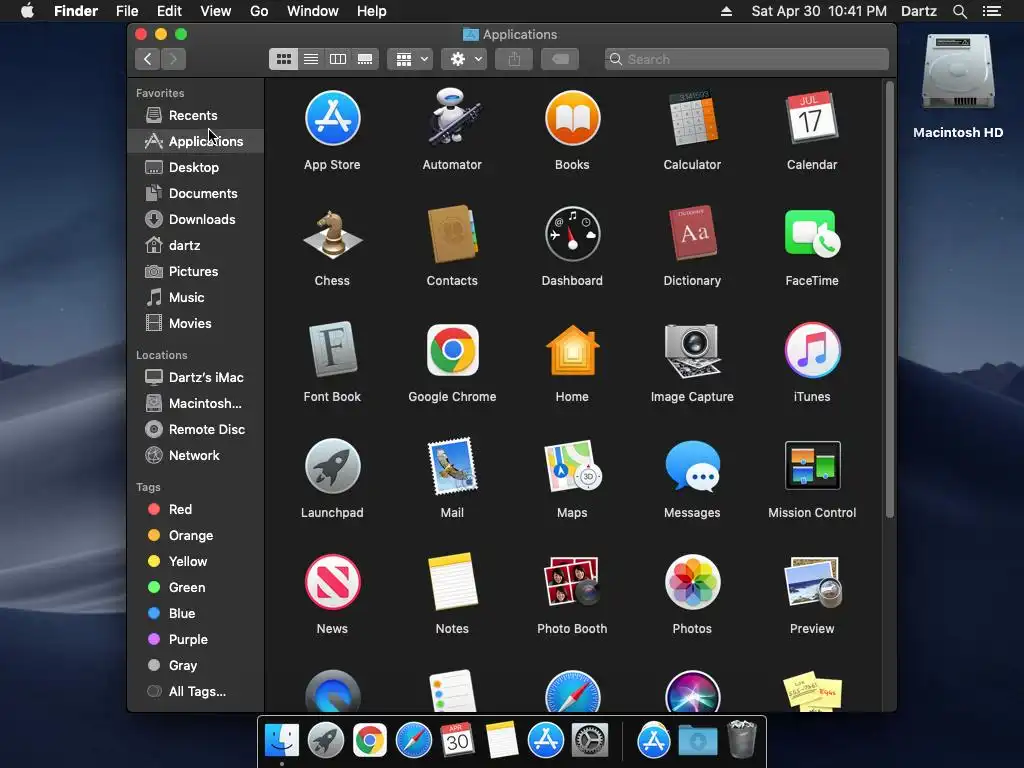The width and height of the screenshot is (1024, 768).
Task: Click the Edit Tags toolbar button
Action: [x=560, y=59]
